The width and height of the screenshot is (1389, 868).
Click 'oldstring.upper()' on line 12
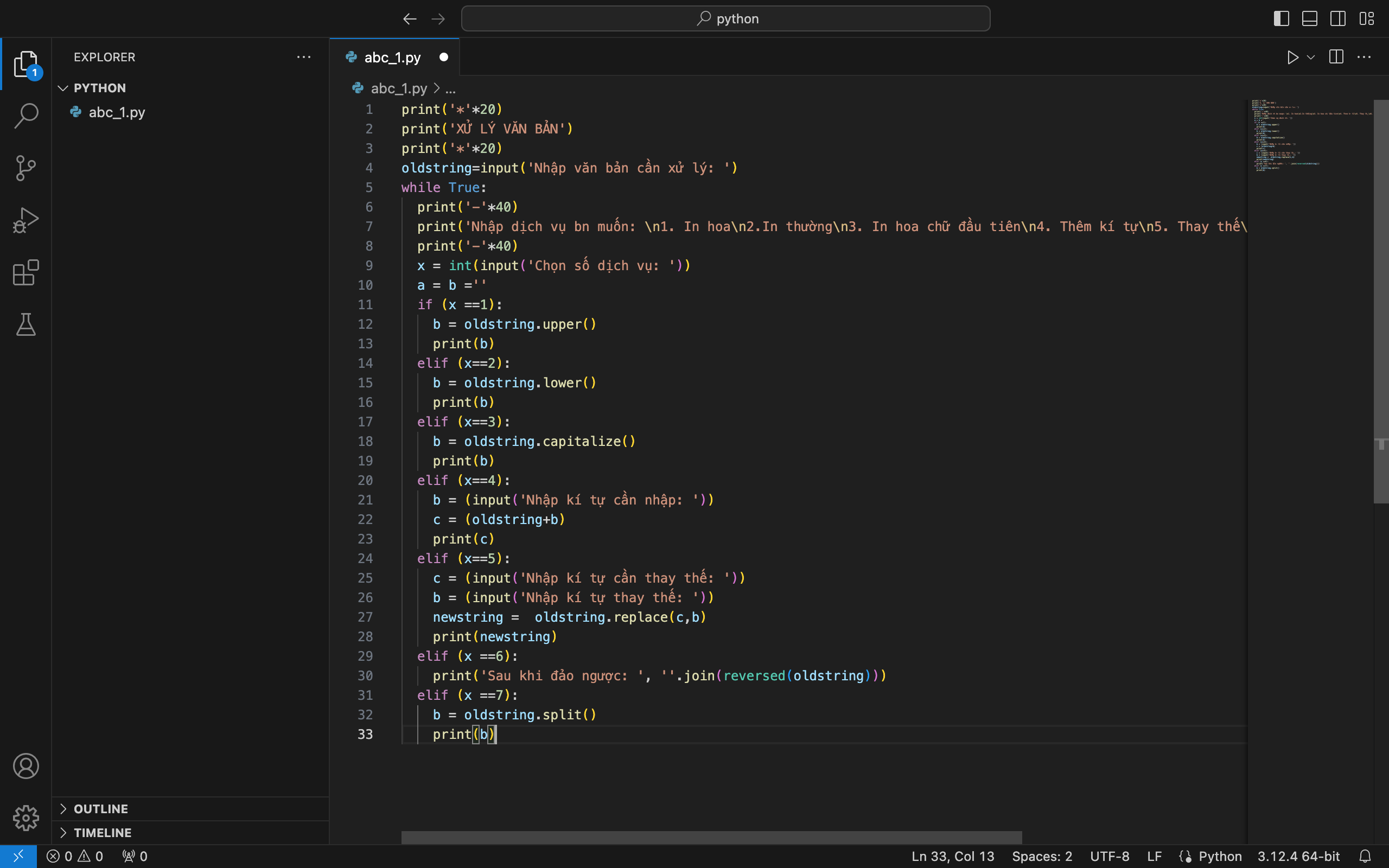[x=530, y=324]
